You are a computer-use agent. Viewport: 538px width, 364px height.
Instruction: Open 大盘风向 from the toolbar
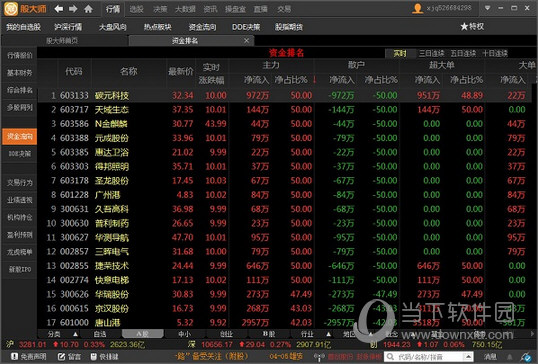pos(113,27)
